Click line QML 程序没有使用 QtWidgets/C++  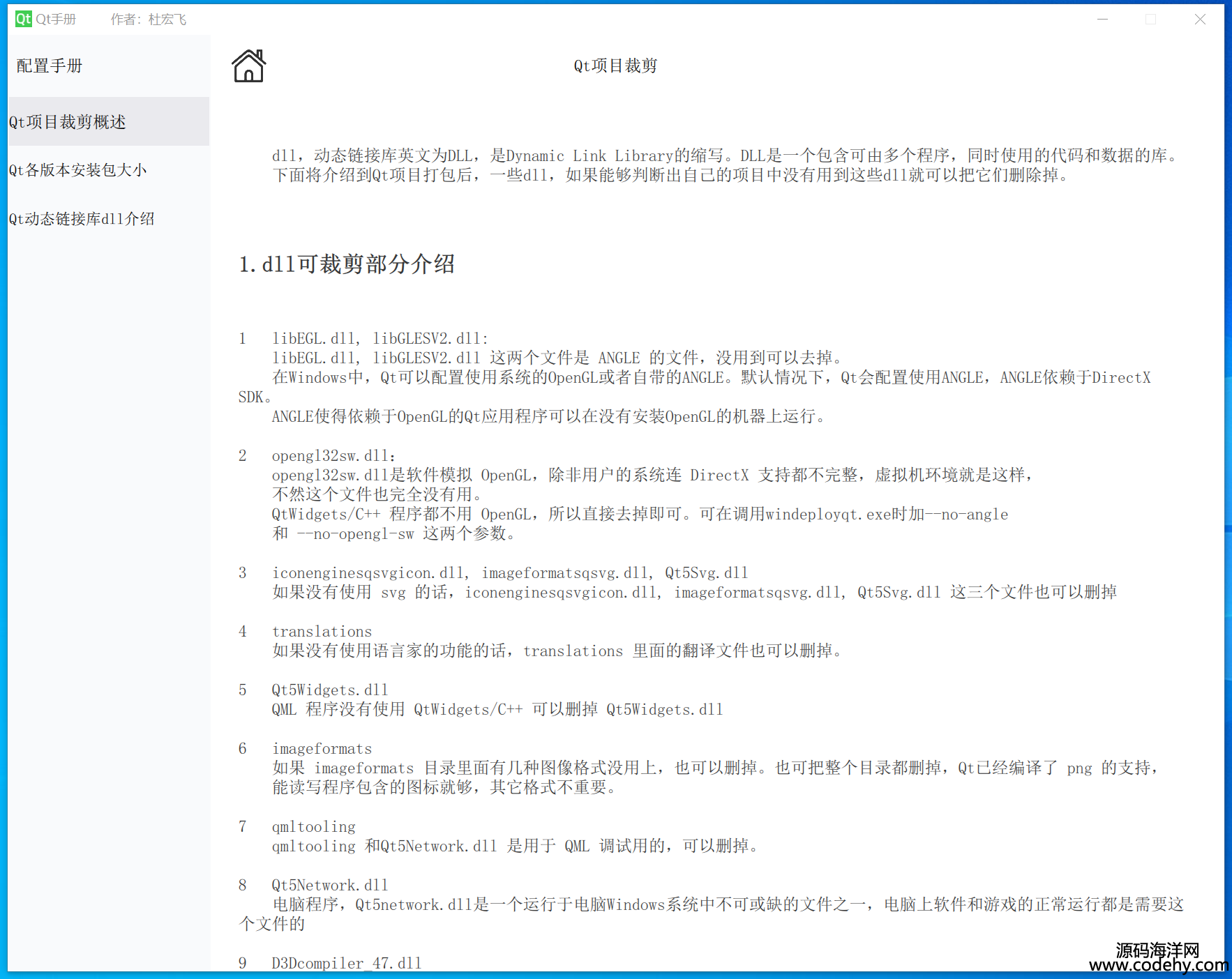[497, 709]
